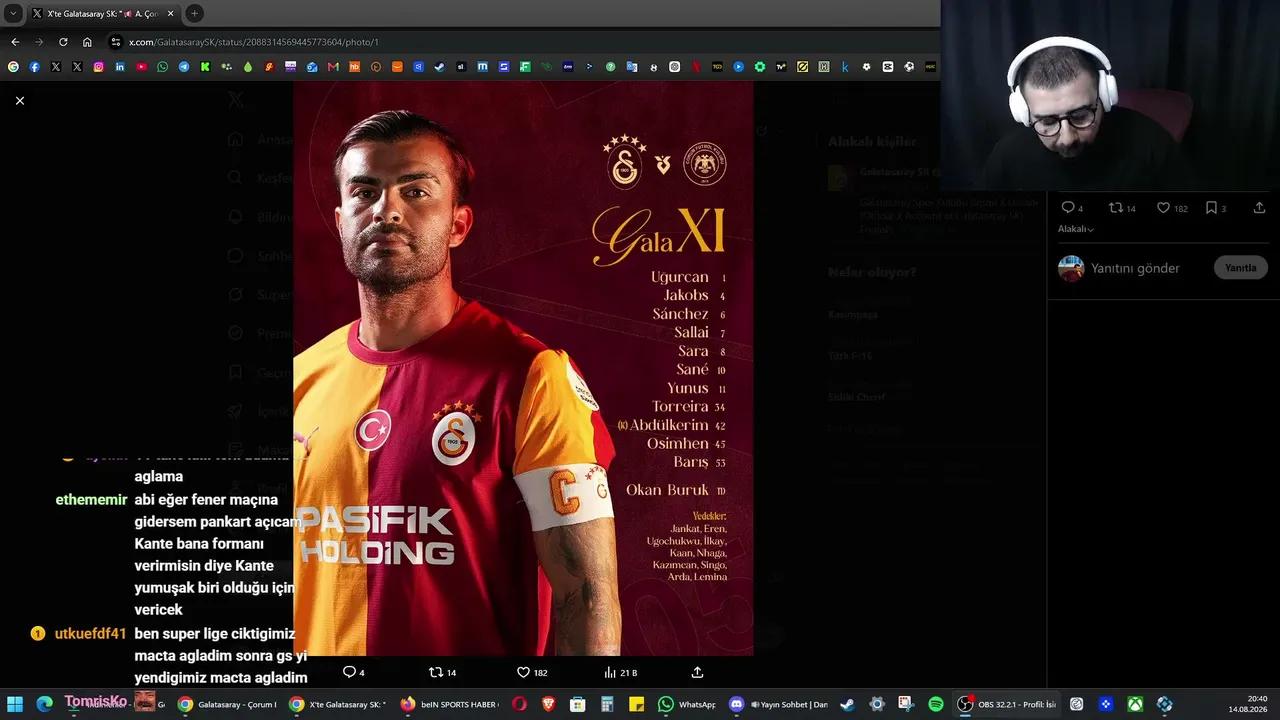Open the Telegram bookmark
The image size is (1280, 720).
[x=184, y=67]
